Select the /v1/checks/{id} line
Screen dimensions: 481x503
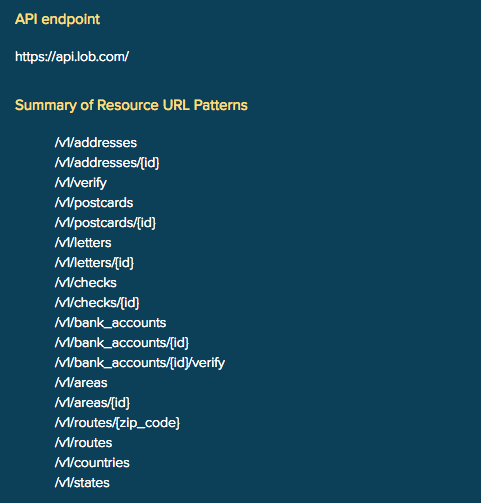tap(97, 303)
